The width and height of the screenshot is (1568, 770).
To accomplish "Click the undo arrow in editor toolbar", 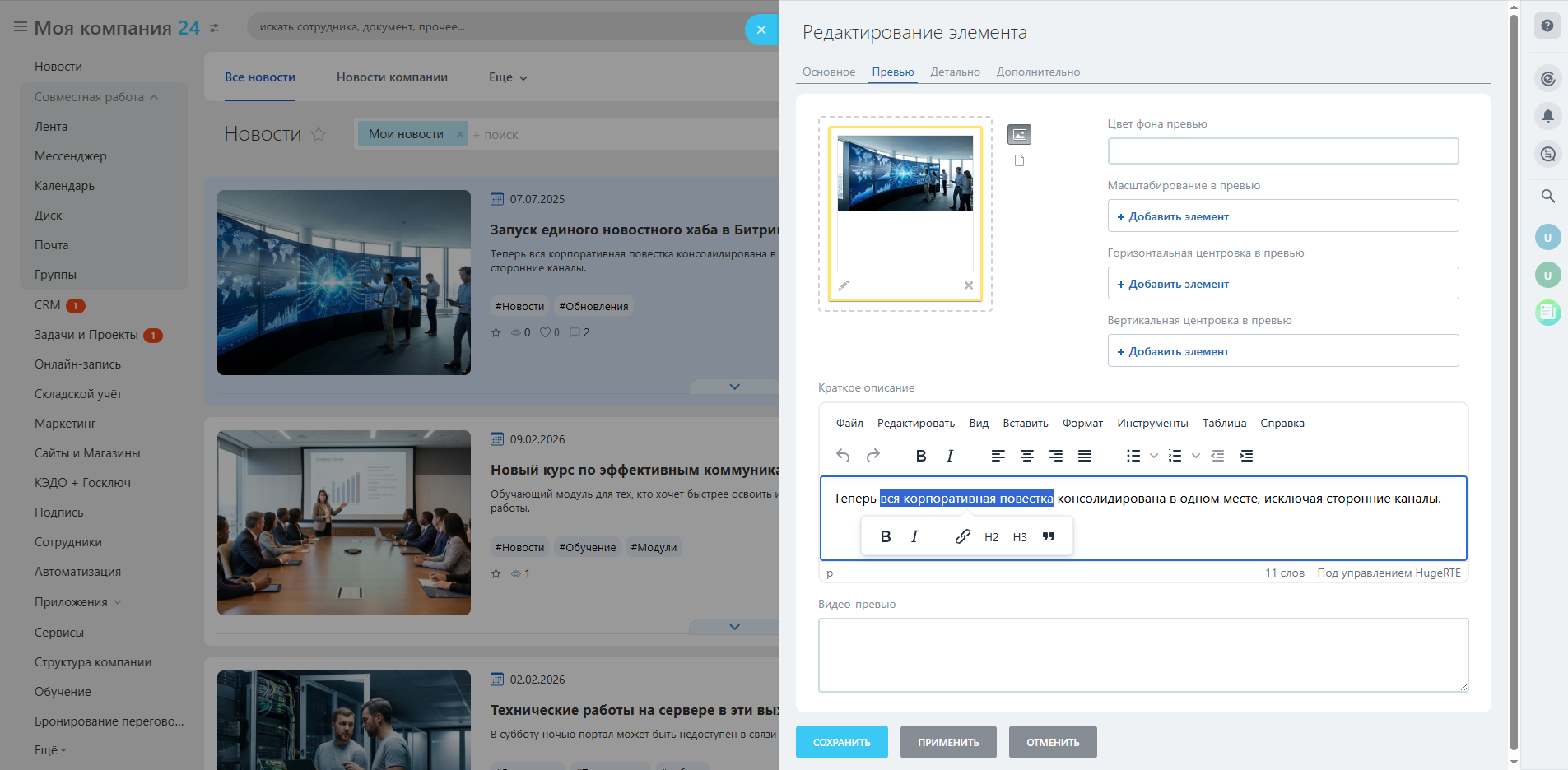I will (843, 456).
